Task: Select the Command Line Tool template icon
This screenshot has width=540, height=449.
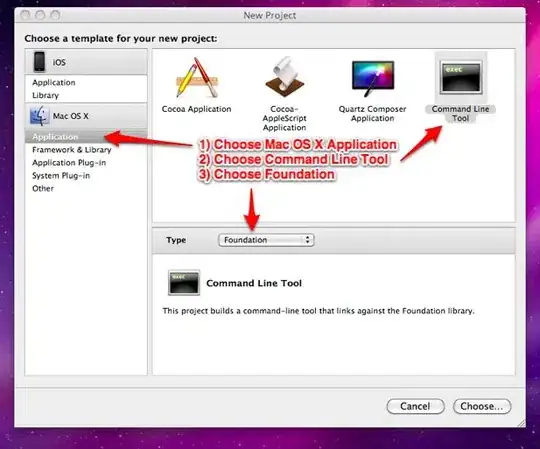Action: point(461,77)
